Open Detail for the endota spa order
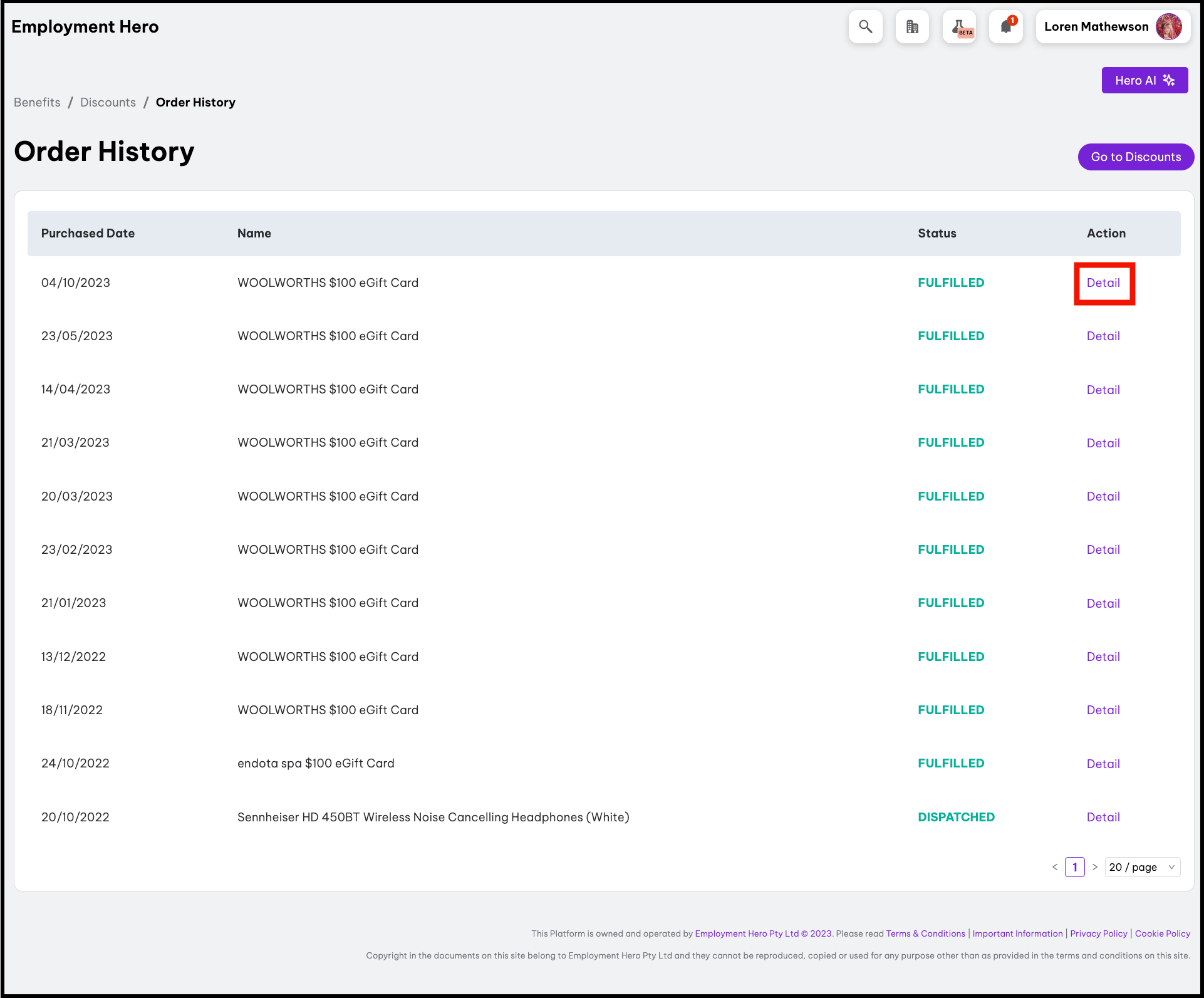The height and width of the screenshot is (998, 1204). (x=1103, y=764)
